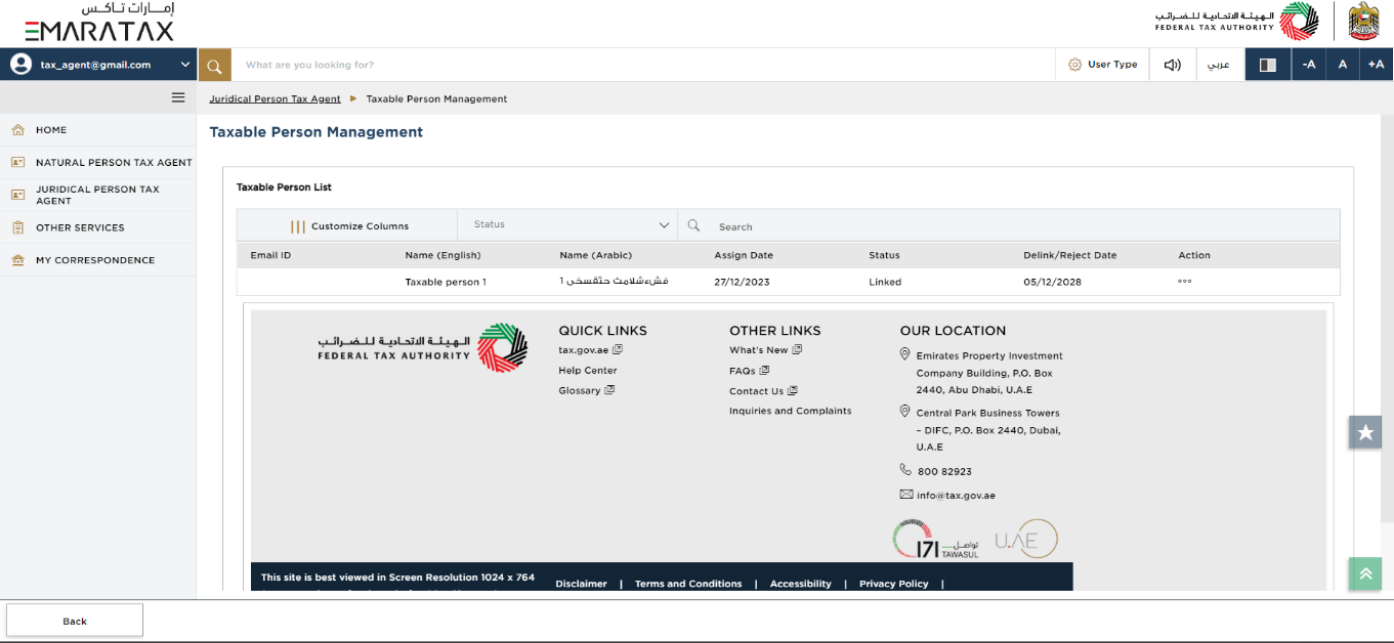Open footer Terms and Conditions link
The height and width of the screenshot is (643, 1394).
coord(688,584)
